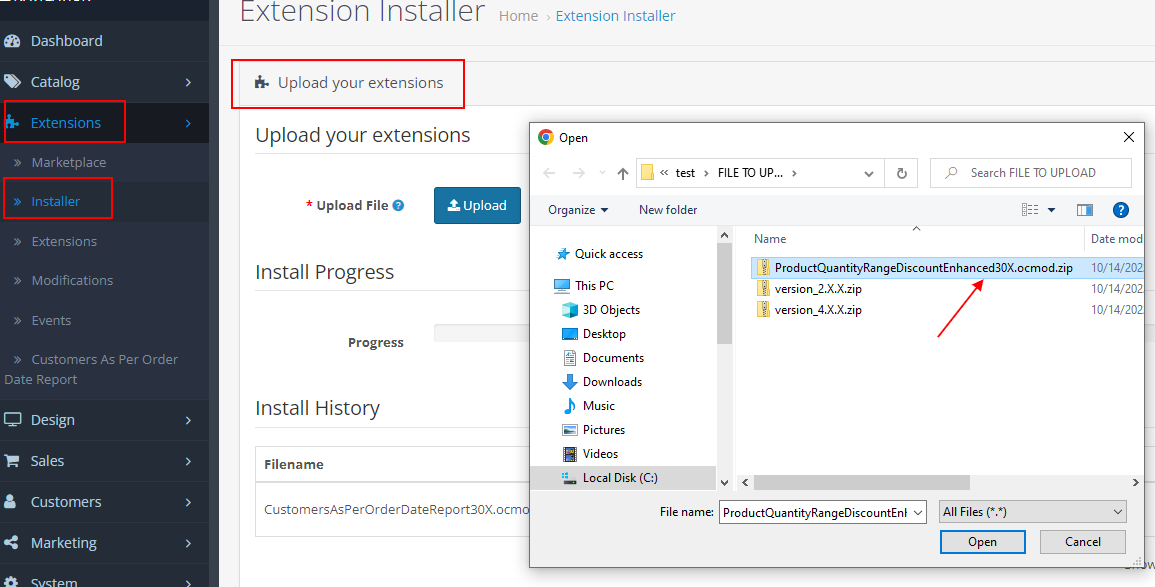
Task: Expand the Organize dropdown menu
Action: click(x=578, y=210)
